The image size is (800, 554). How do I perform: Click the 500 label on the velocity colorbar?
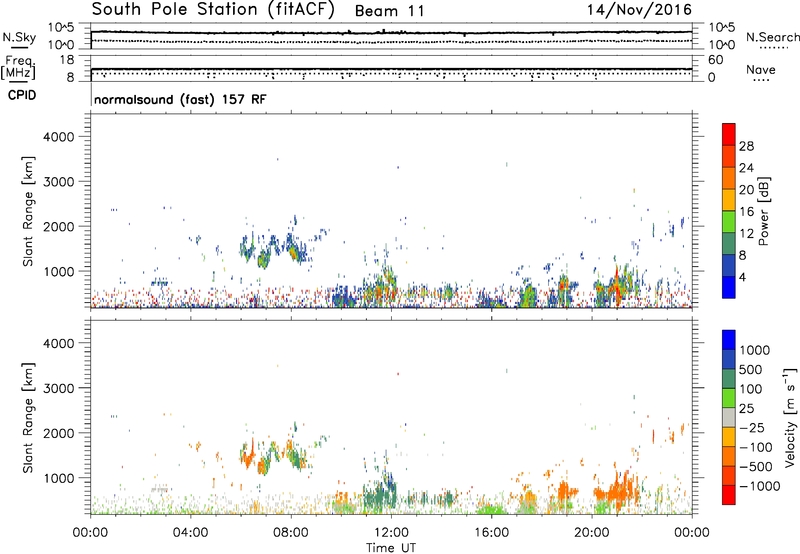753,370
